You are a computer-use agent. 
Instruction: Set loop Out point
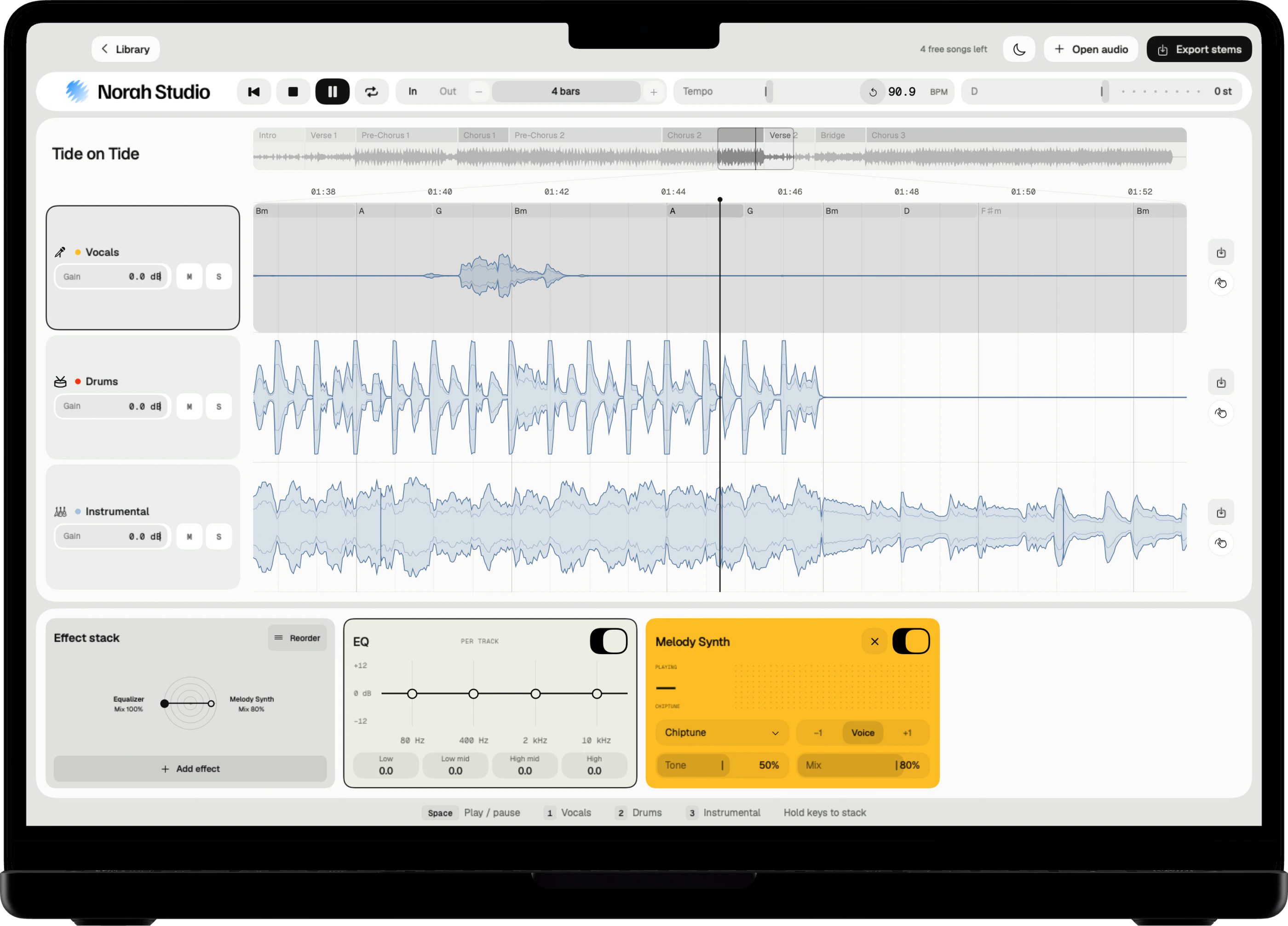click(448, 92)
